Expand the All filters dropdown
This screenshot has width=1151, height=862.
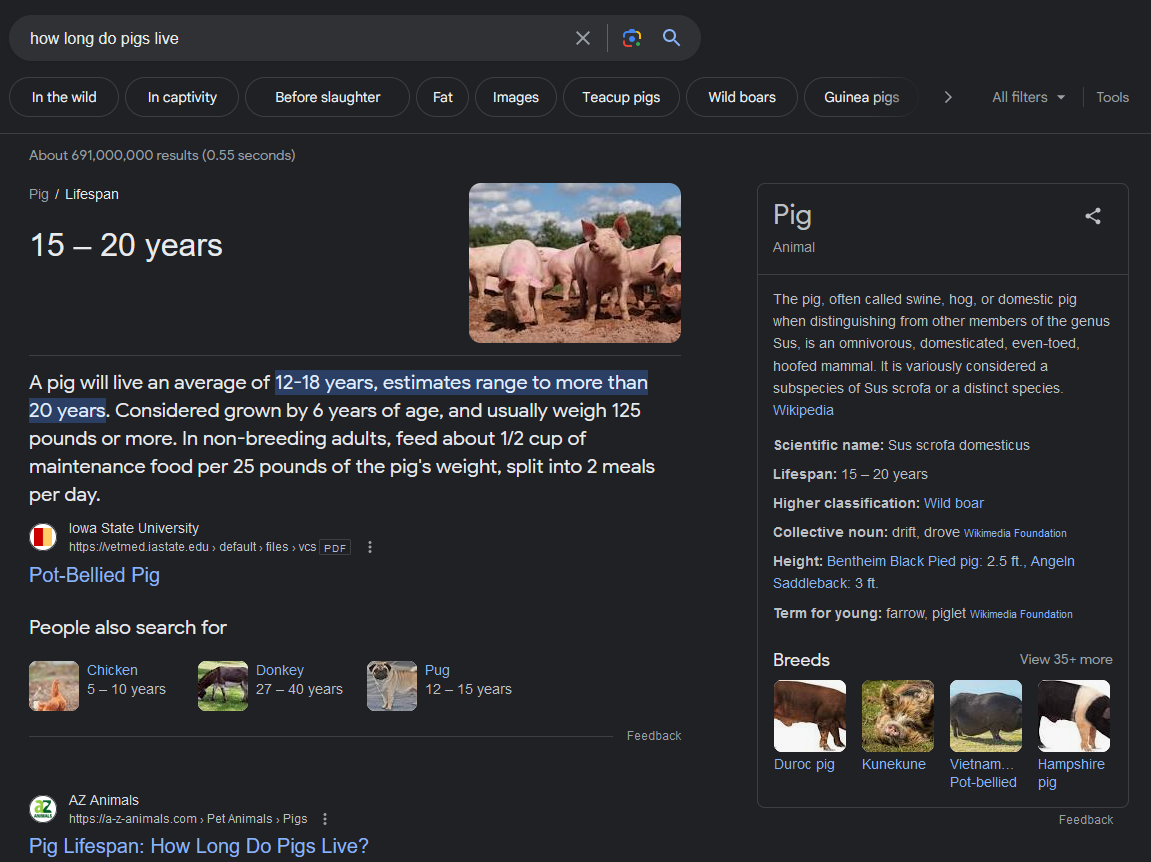[1028, 97]
